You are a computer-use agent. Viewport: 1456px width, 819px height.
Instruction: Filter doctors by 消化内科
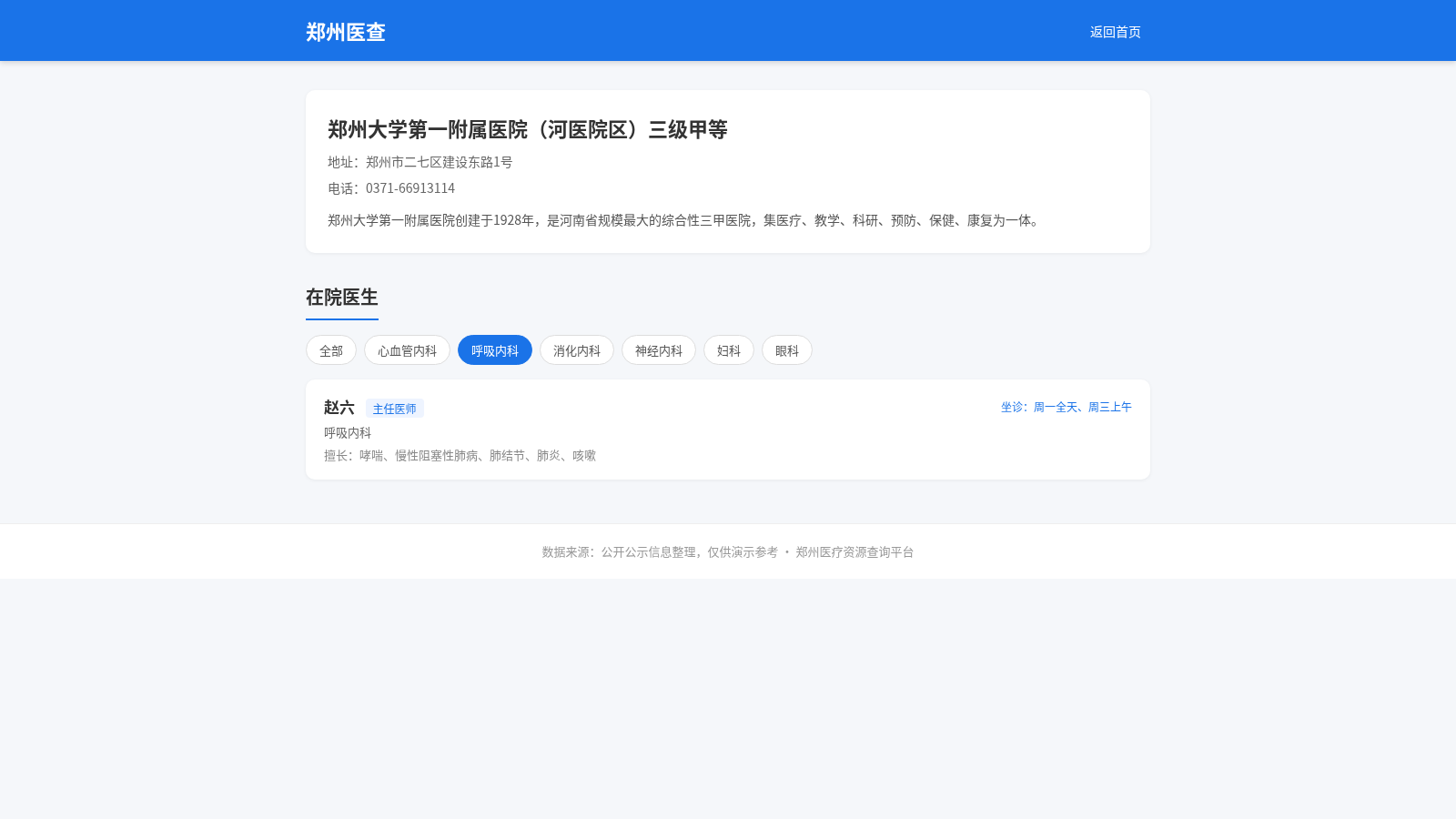click(577, 350)
